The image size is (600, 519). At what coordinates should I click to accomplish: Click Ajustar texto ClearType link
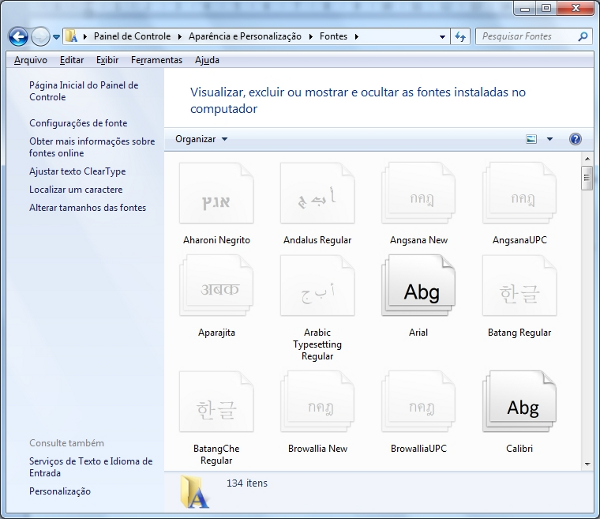(77, 171)
